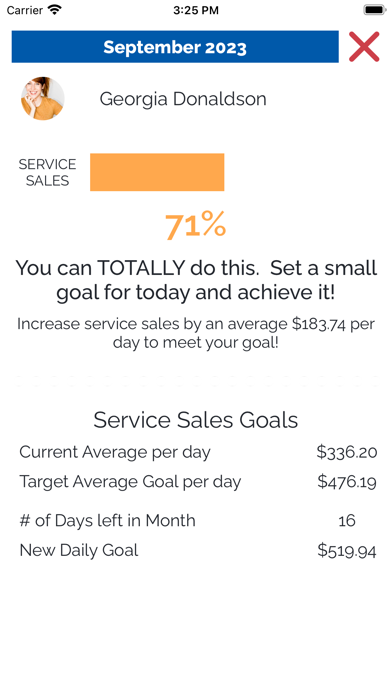Select the New Daily Goal row
The height and width of the screenshot is (696, 392).
click(198, 550)
